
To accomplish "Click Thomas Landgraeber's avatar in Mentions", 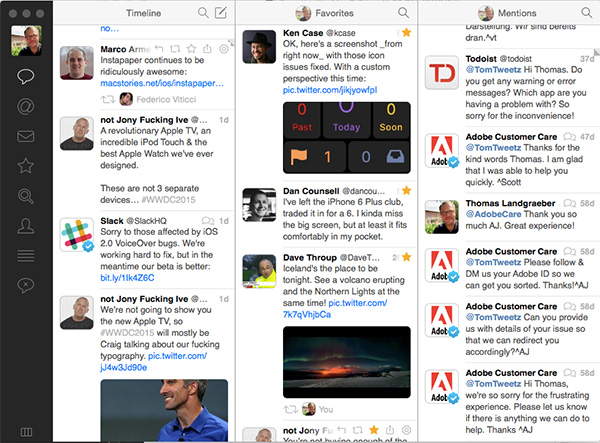I will [x=442, y=217].
